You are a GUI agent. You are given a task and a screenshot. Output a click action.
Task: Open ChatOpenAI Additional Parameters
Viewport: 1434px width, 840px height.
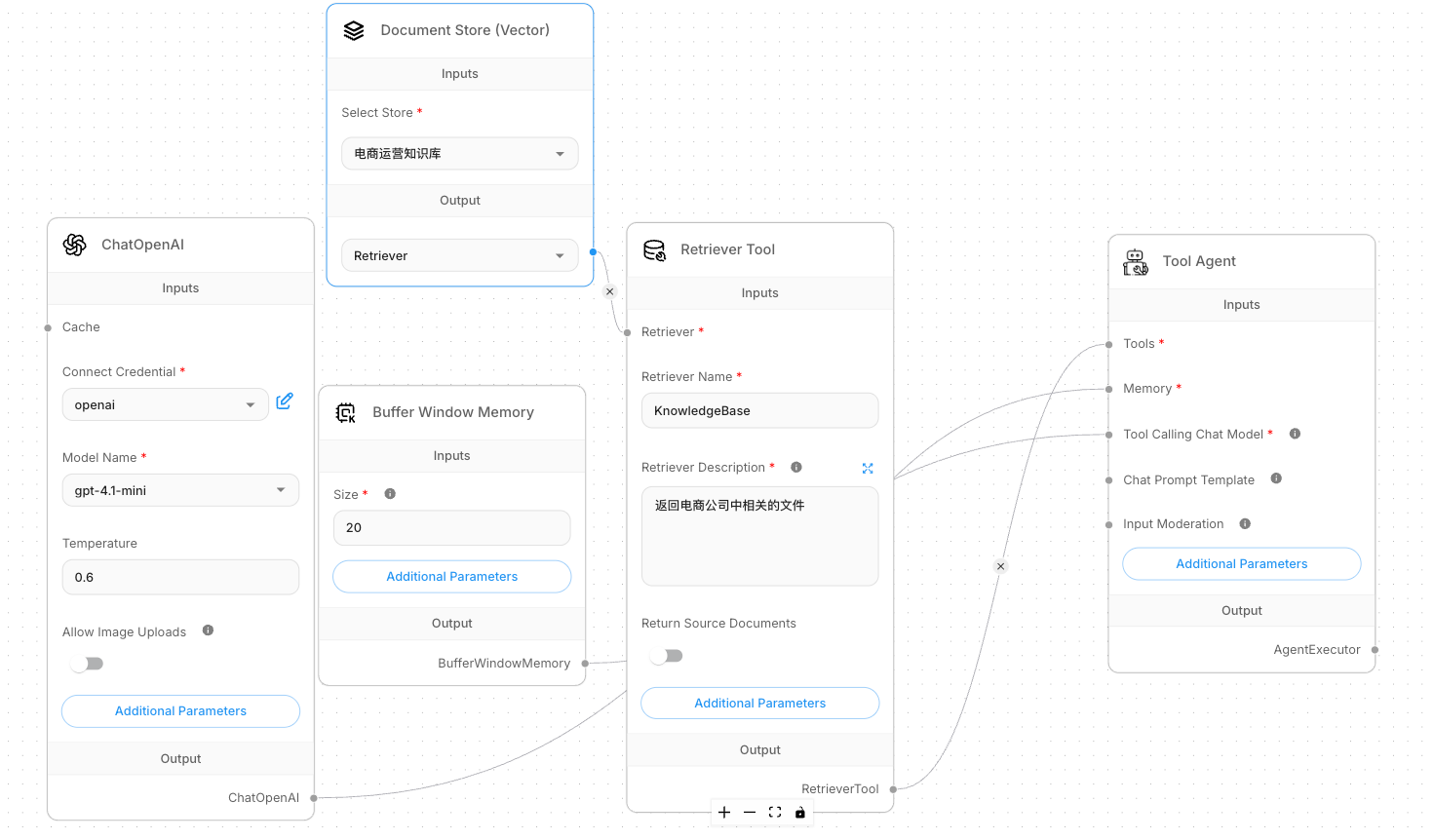[x=180, y=711]
